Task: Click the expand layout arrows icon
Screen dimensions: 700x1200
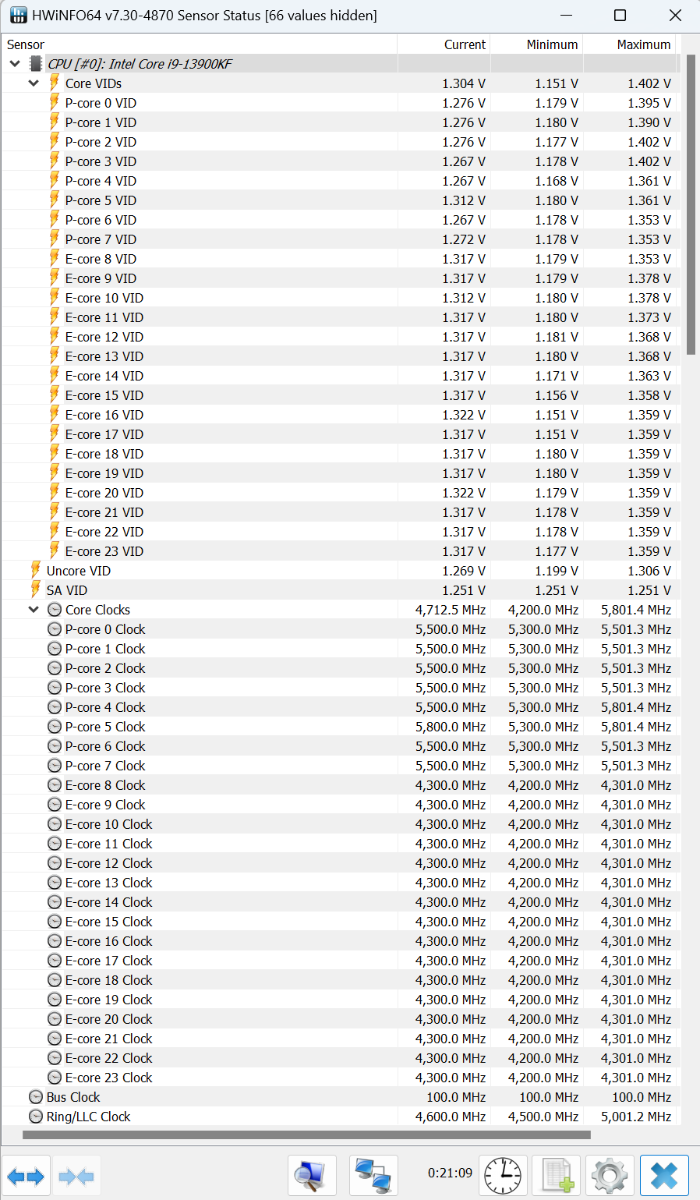Action: coord(26,1175)
